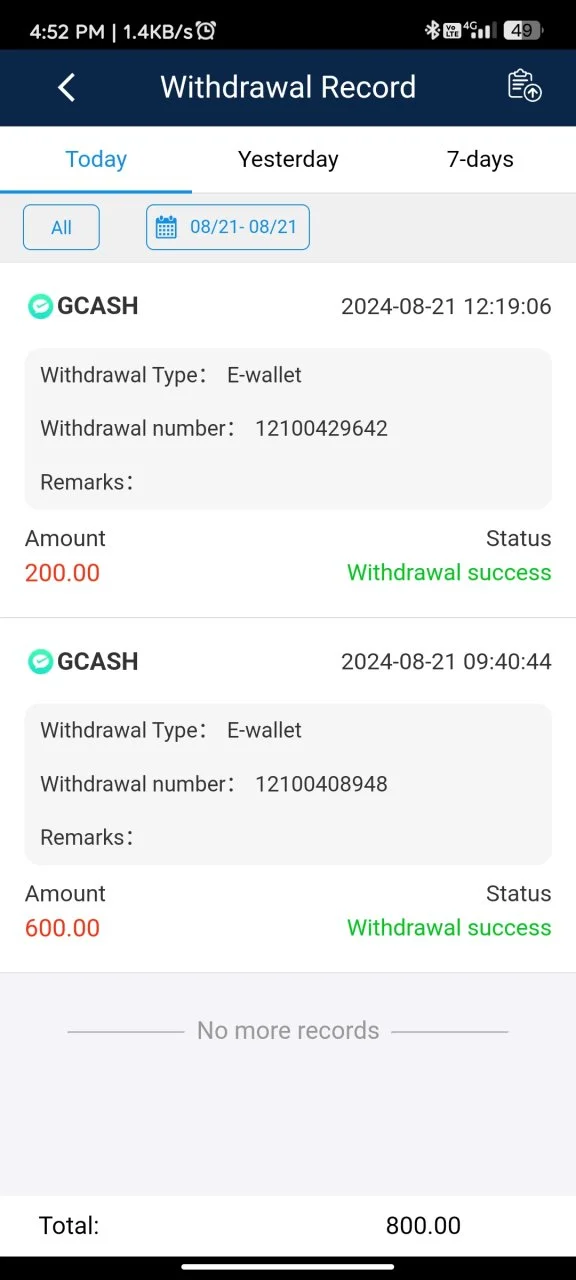Tap the GCASH logo in 09:40:44 record
The height and width of the screenshot is (1280, 576).
[40, 661]
